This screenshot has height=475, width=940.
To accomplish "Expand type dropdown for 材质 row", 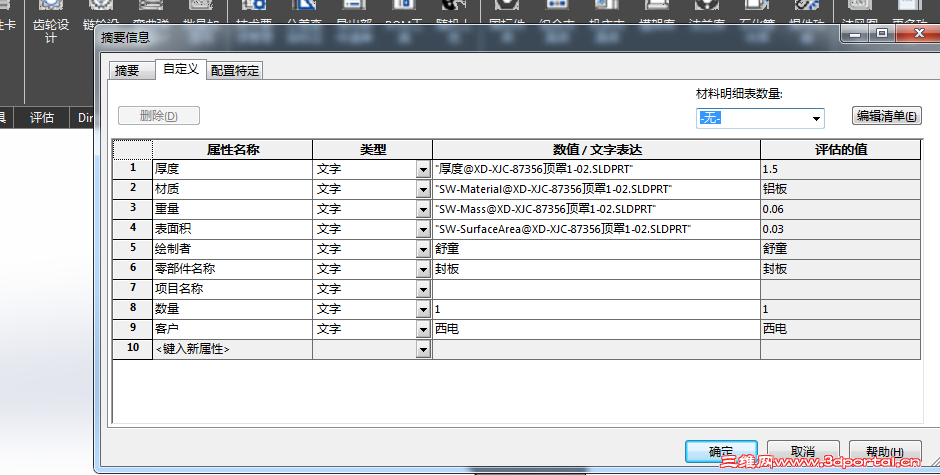I will (423, 190).
